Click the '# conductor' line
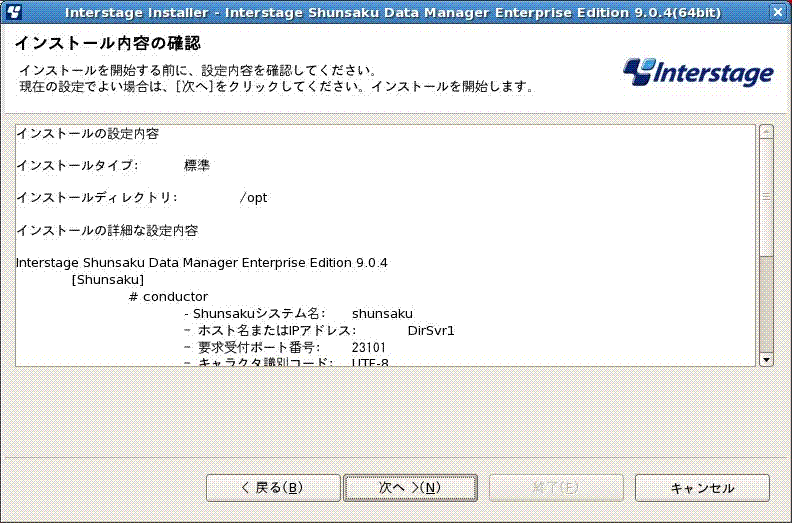The width and height of the screenshot is (792, 523). 168,297
